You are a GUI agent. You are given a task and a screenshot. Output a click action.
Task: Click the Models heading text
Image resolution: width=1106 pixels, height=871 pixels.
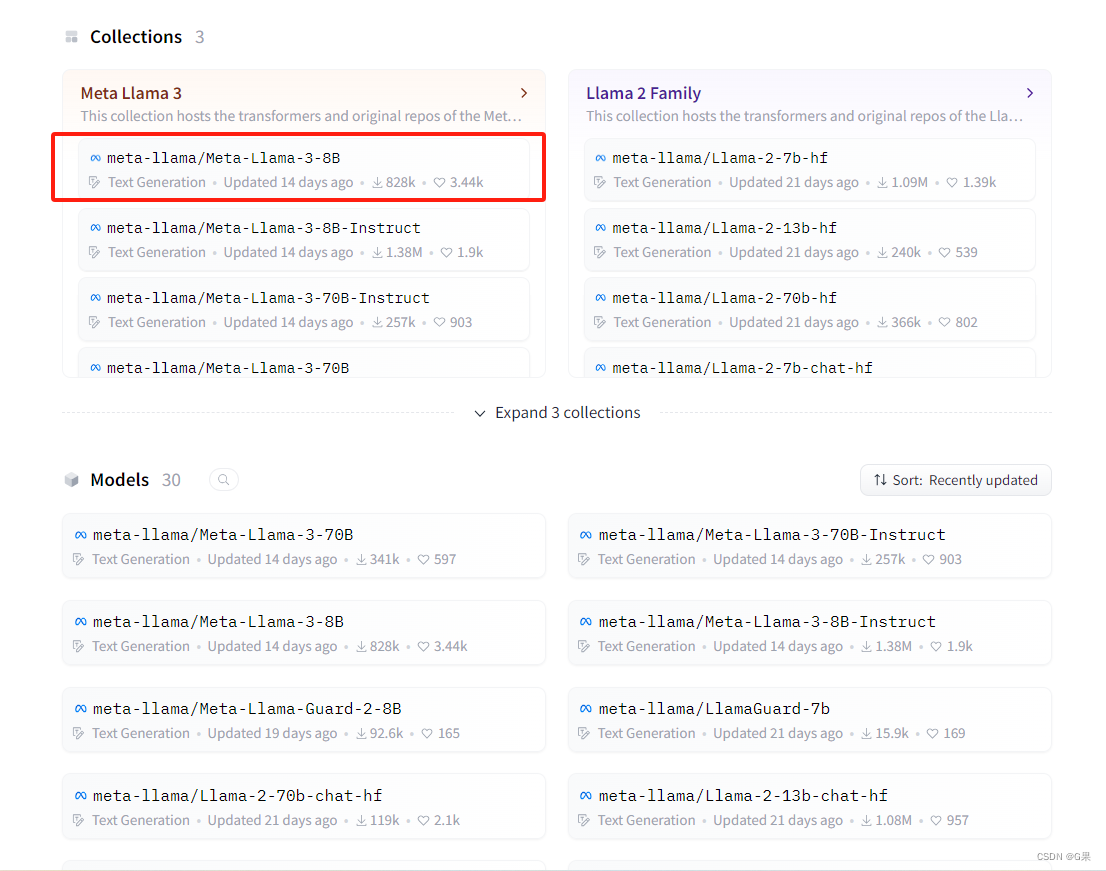120,480
